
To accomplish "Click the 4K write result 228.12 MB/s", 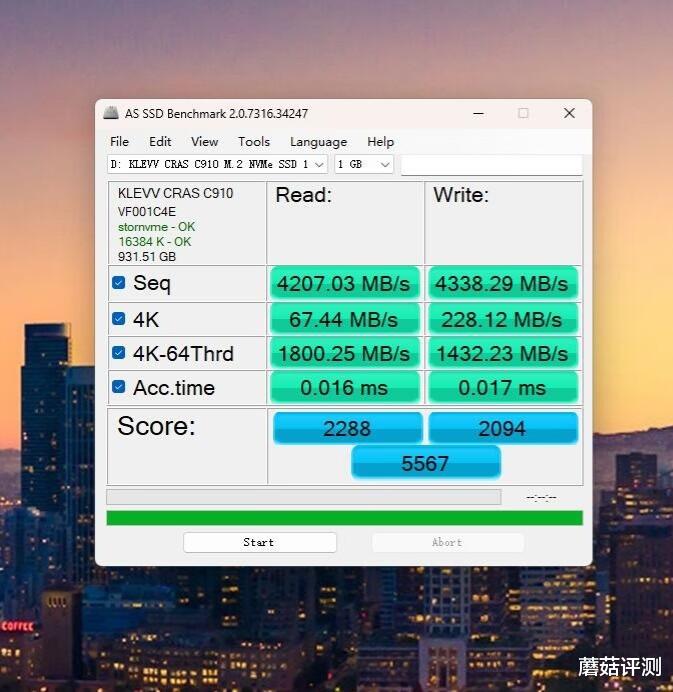I will [503, 319].
